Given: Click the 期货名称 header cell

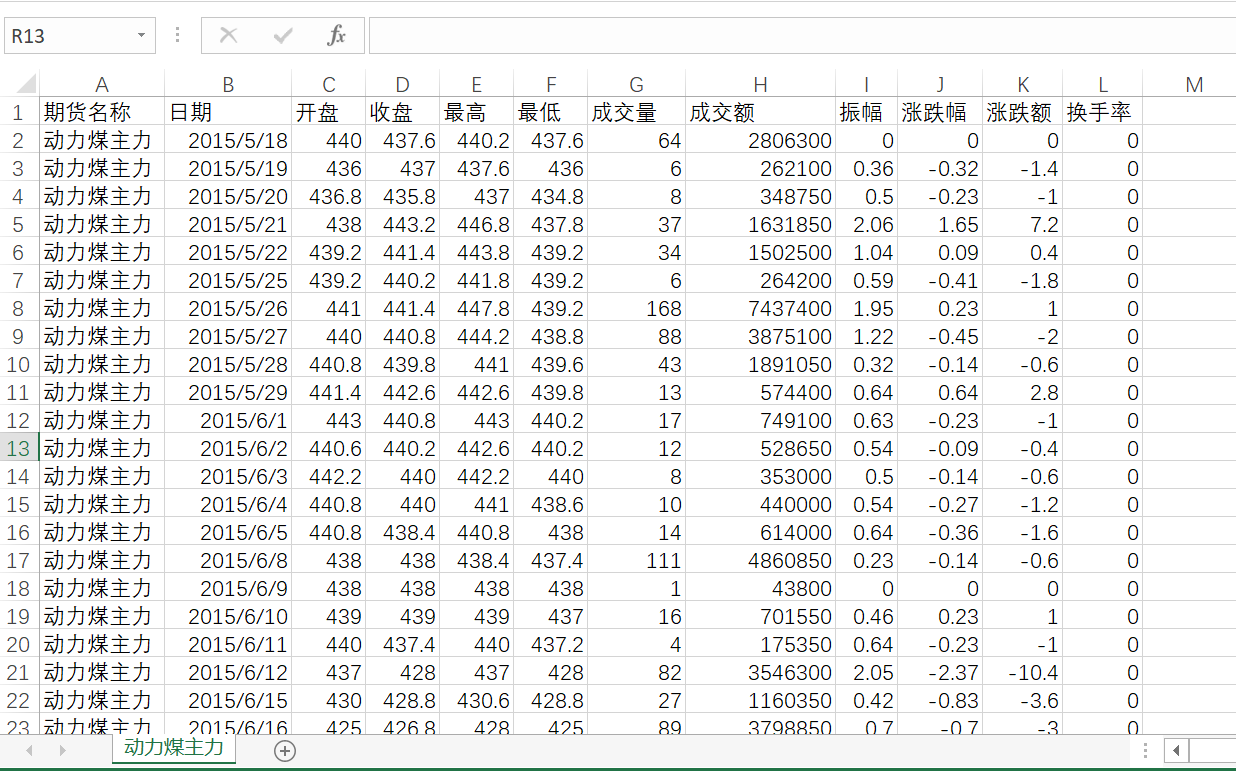Looking at the screenshot, I should [102, 112].
